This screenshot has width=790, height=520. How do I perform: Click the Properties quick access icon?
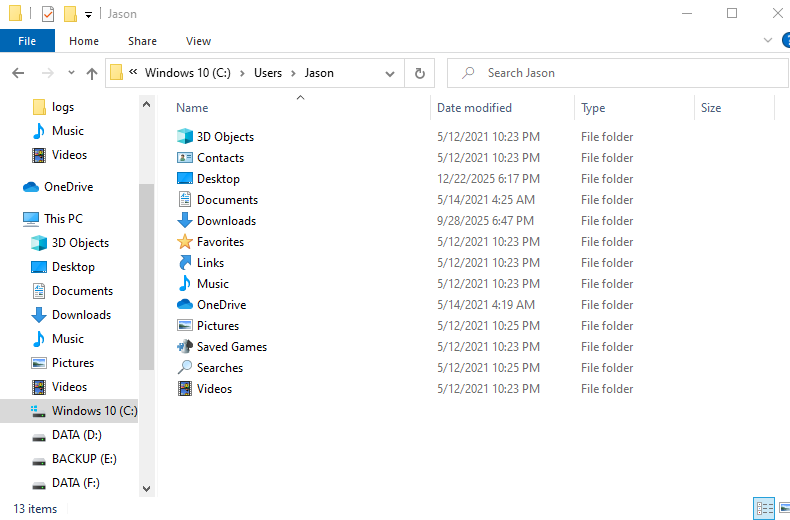[x=48, y=14]
